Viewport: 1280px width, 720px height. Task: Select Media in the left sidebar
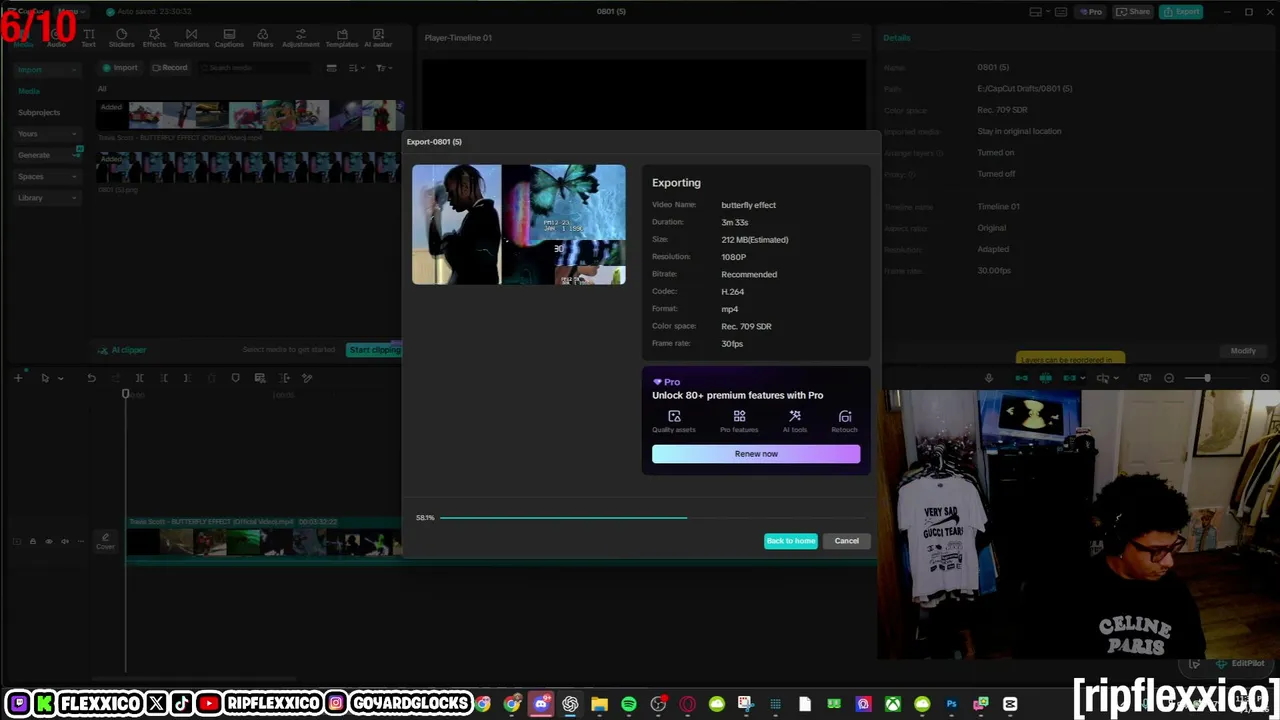click(29, 91)
